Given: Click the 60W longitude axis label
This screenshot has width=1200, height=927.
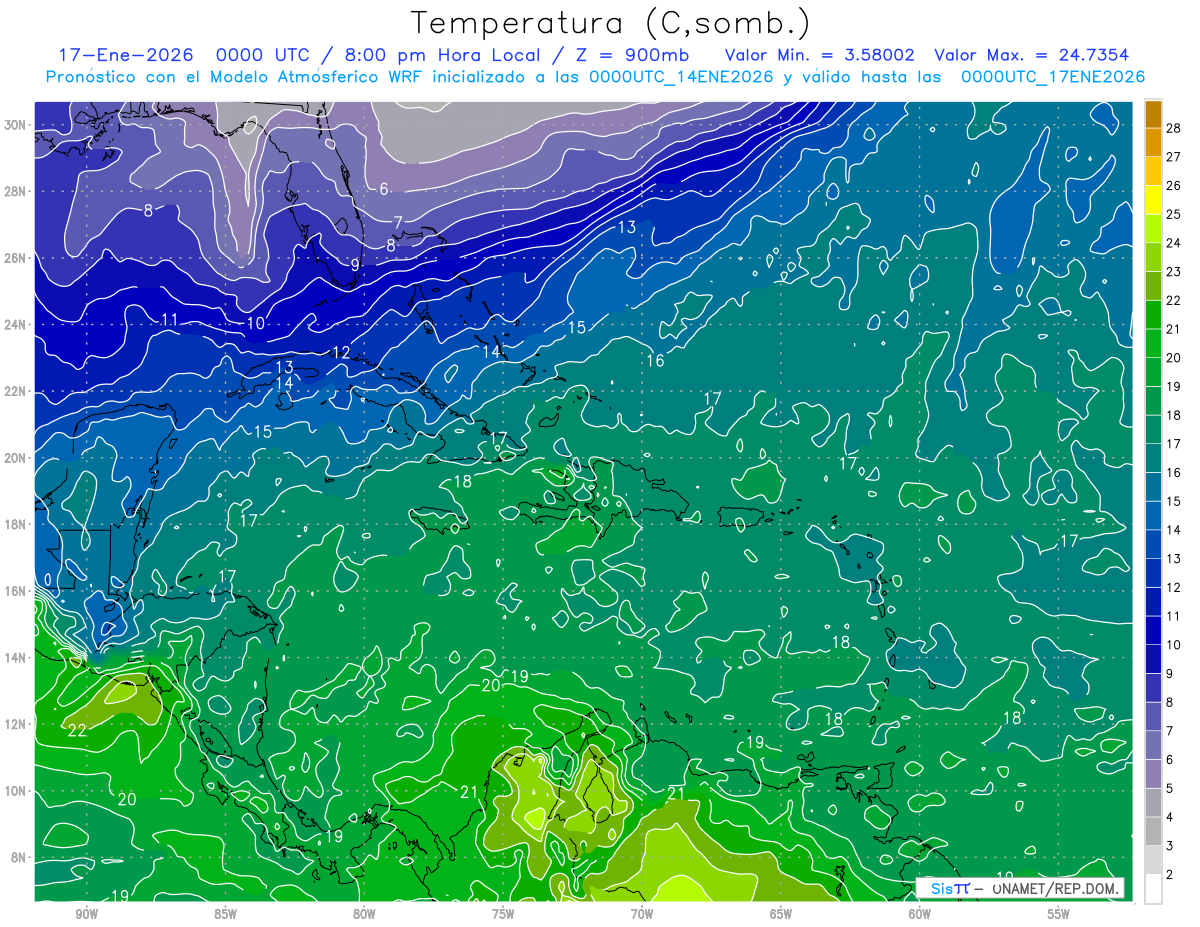Looking at the screenshot, I should (x=920, y=914).
